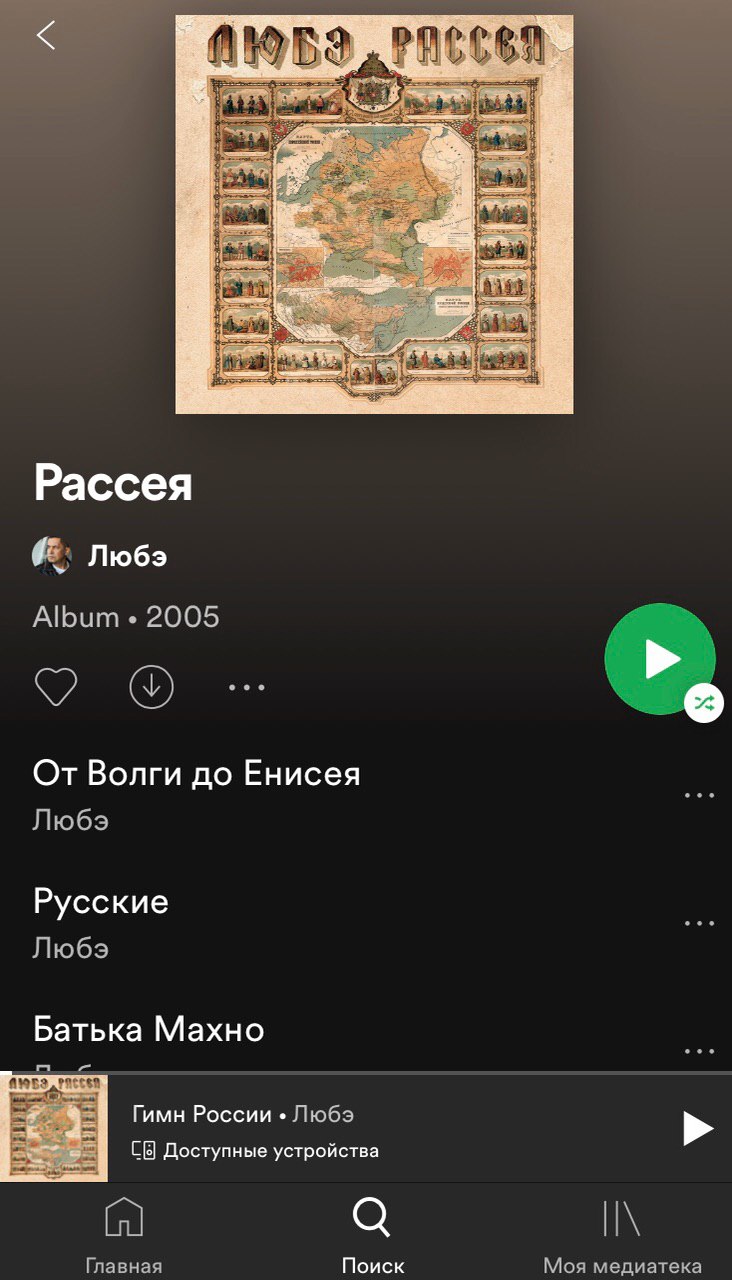Tap the Любэ artist avatar
The image size is (732, 1280).
(x=52, y=556)
